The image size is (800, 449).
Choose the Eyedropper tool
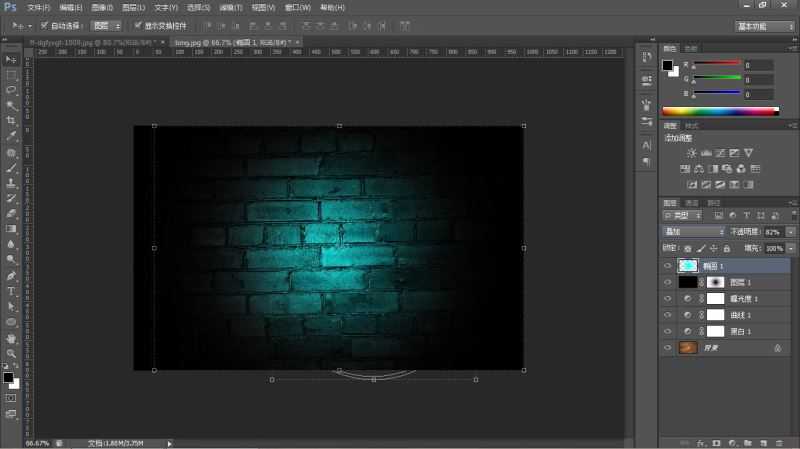coord(11,134)
